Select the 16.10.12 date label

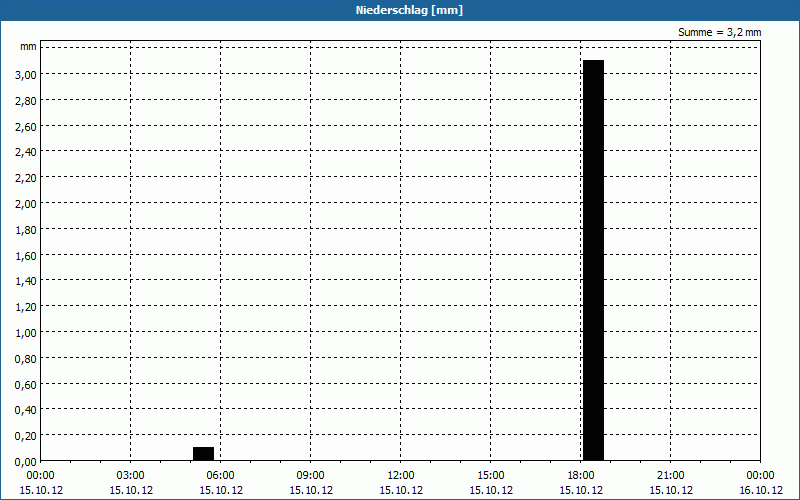click(x=760, y=491)
